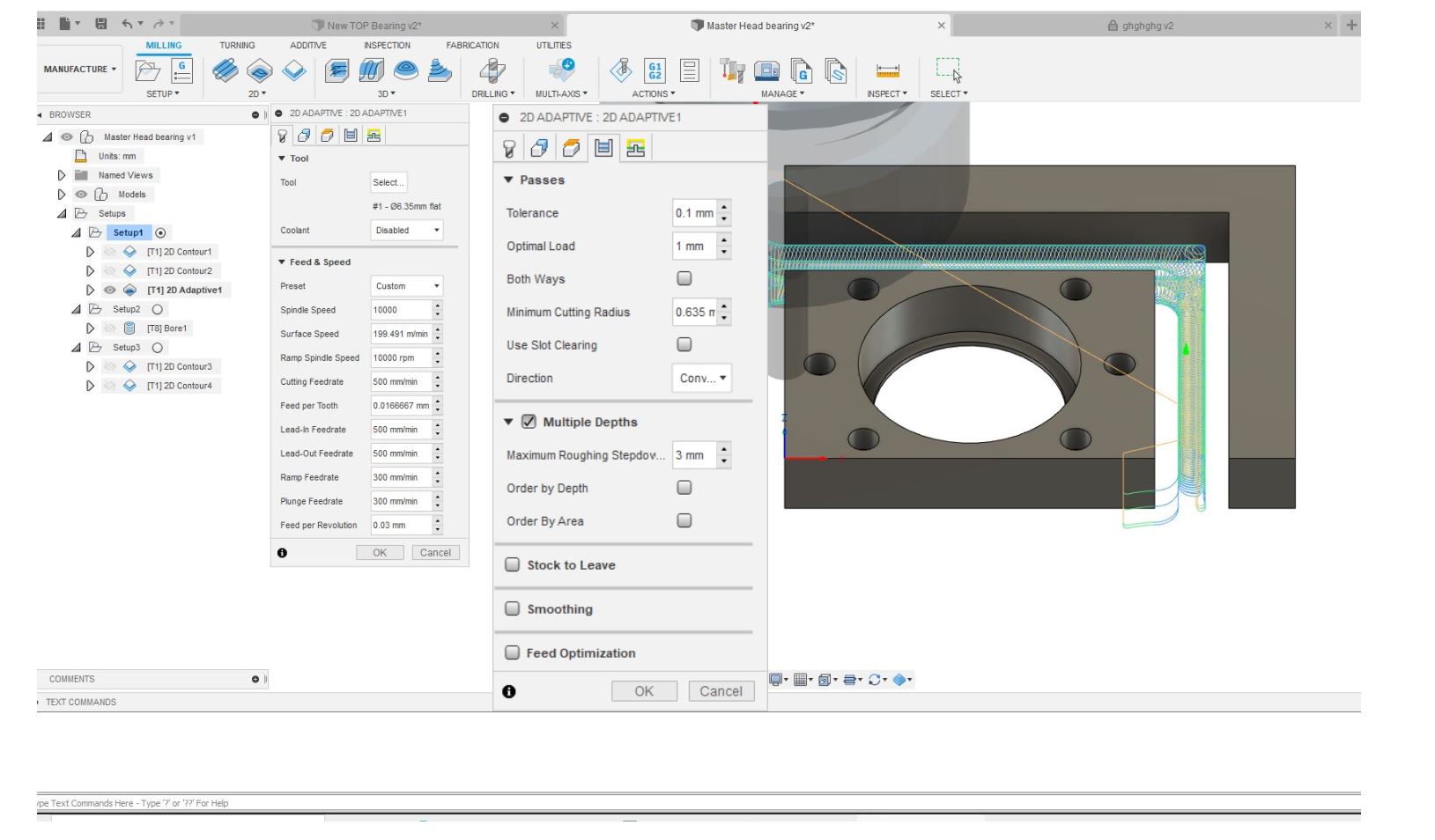The image size is (1435, 840).
Task: Click the Measure ruler icon in INSPECT
Action: (887, 71)
